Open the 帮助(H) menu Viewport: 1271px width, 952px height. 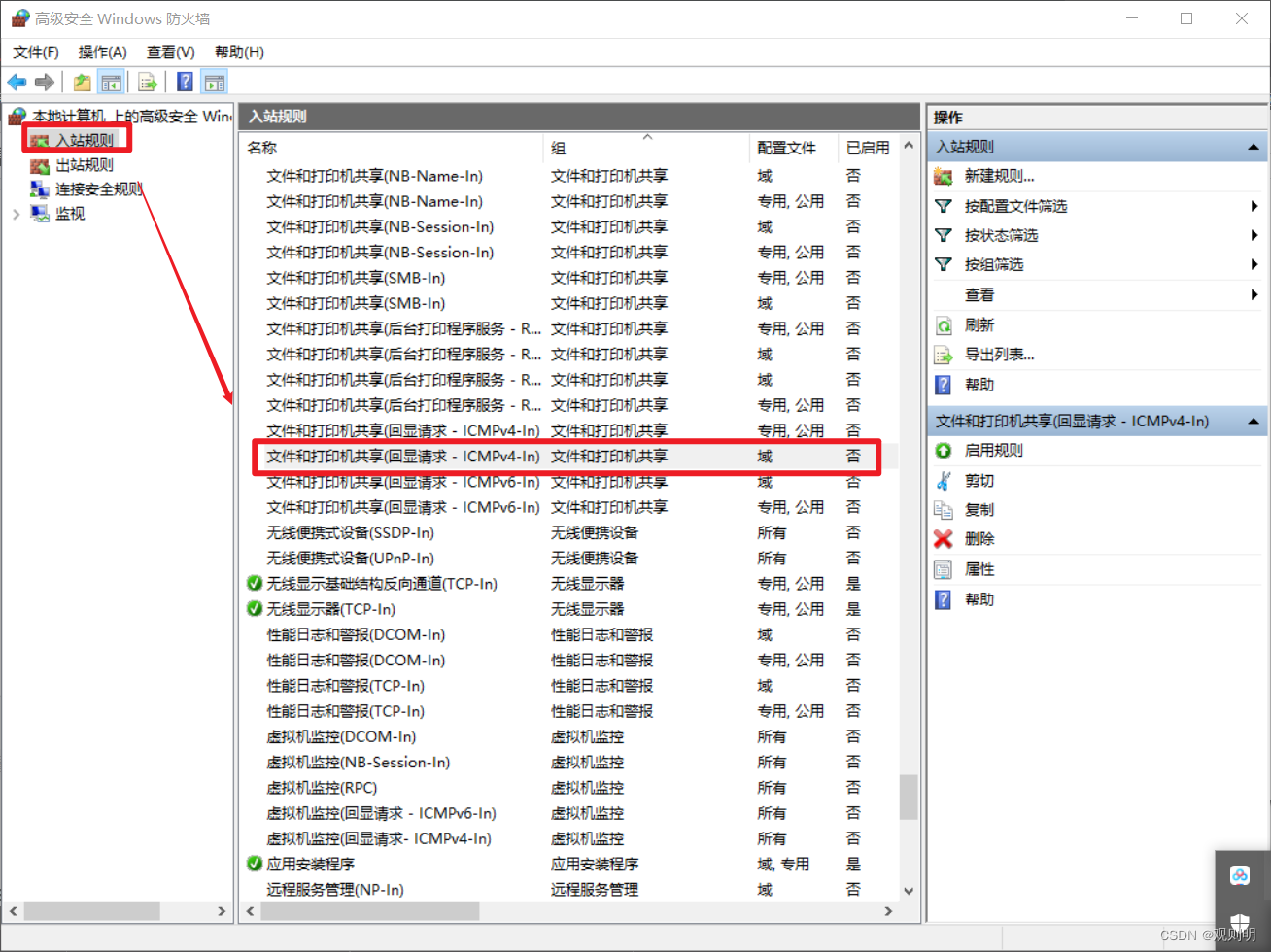coord(239,52)
